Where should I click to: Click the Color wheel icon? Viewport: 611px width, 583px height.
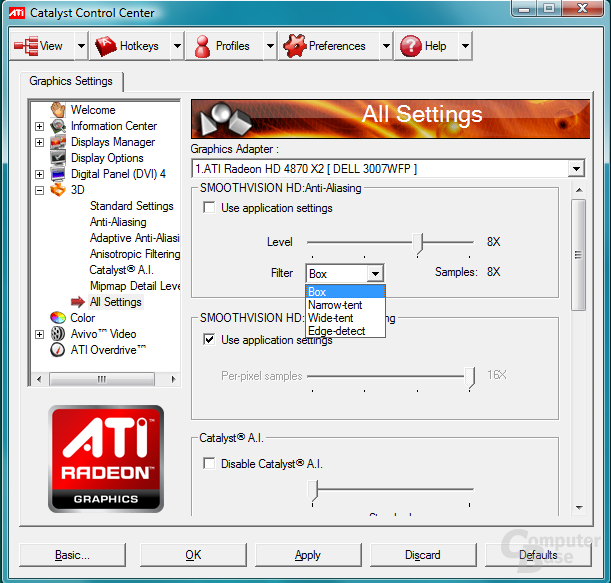[58, 318]
